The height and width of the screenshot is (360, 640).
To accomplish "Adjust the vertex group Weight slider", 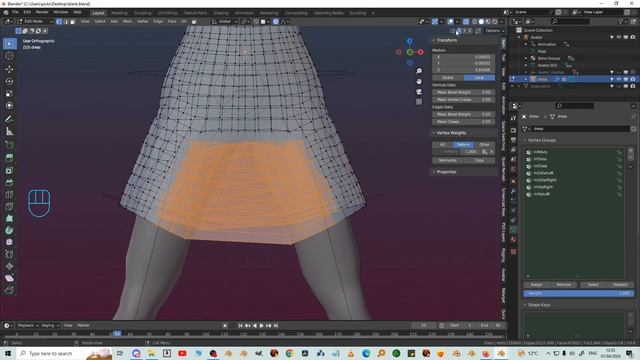I will click(x=579, y=293).
